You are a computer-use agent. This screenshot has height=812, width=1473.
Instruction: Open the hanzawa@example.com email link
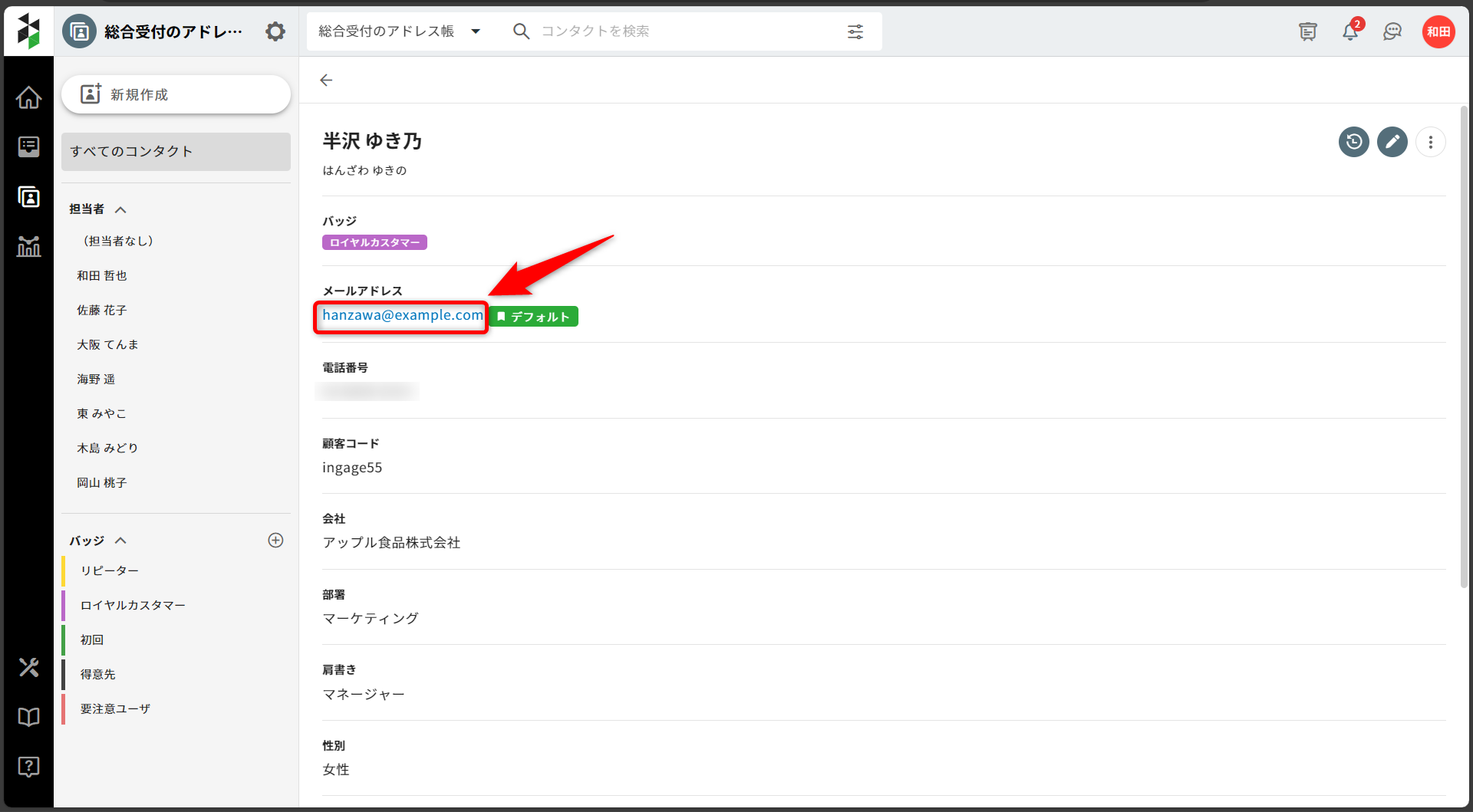pyautogui.click(x=402, y=315)
